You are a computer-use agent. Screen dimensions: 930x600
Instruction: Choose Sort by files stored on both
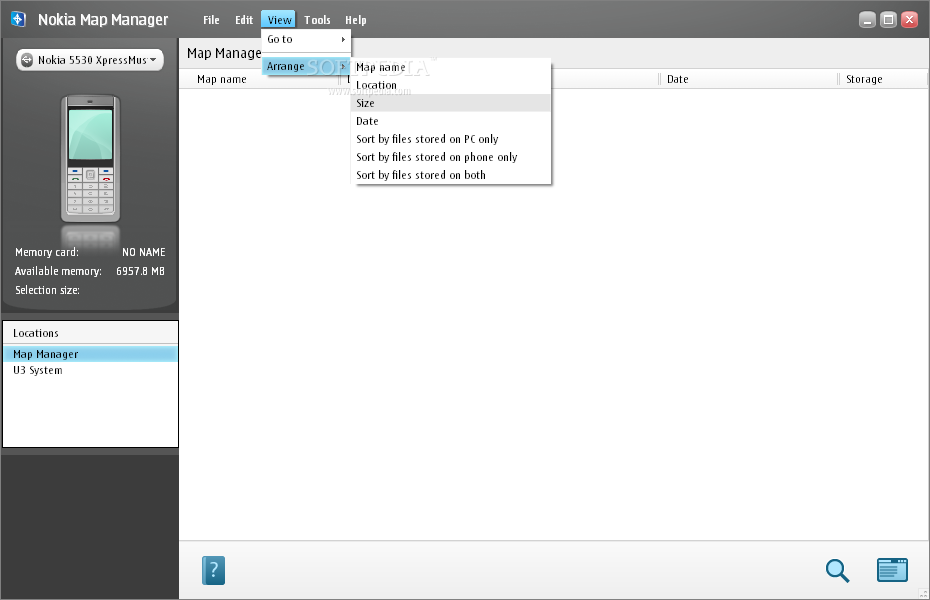click(451, 175)
